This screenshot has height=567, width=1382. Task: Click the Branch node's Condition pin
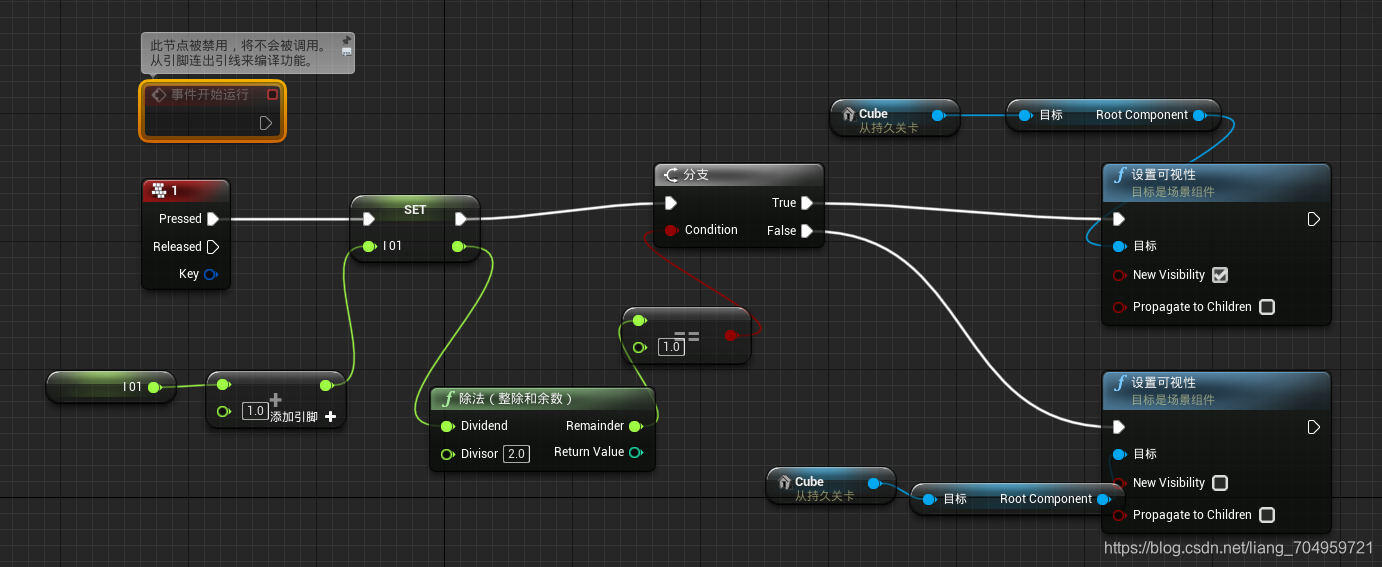coord(671,230)
